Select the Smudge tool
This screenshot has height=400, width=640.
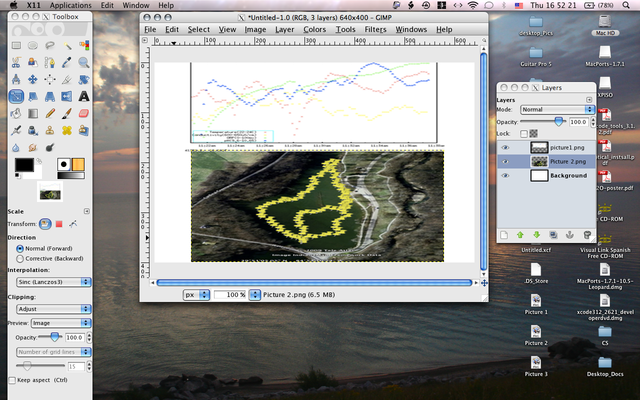(x=33, y=147)
